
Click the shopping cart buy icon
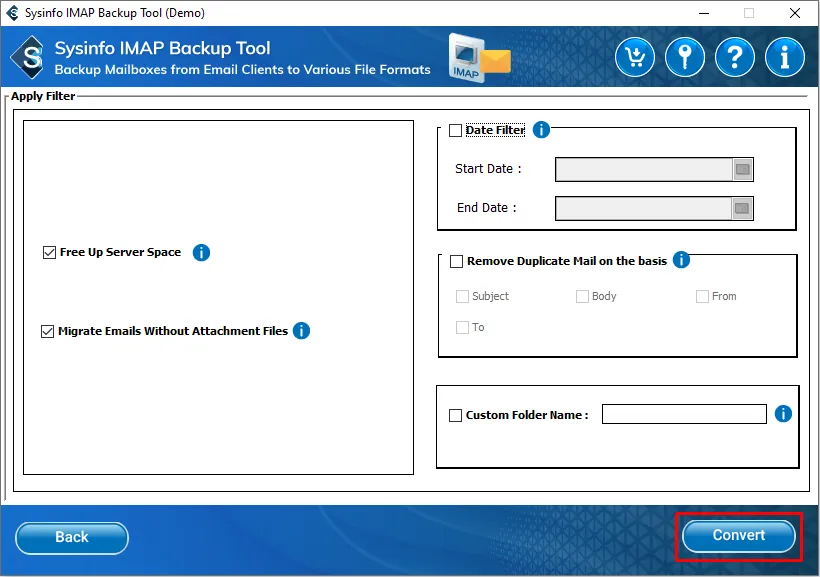click(635, 58)
